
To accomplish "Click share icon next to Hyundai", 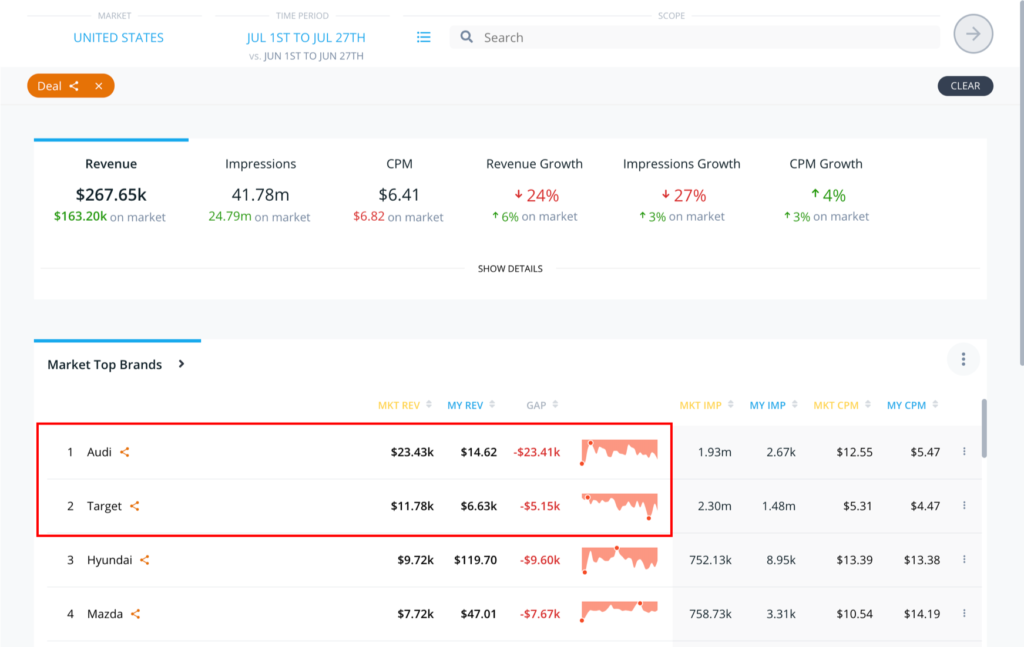I will coord(145,560).
